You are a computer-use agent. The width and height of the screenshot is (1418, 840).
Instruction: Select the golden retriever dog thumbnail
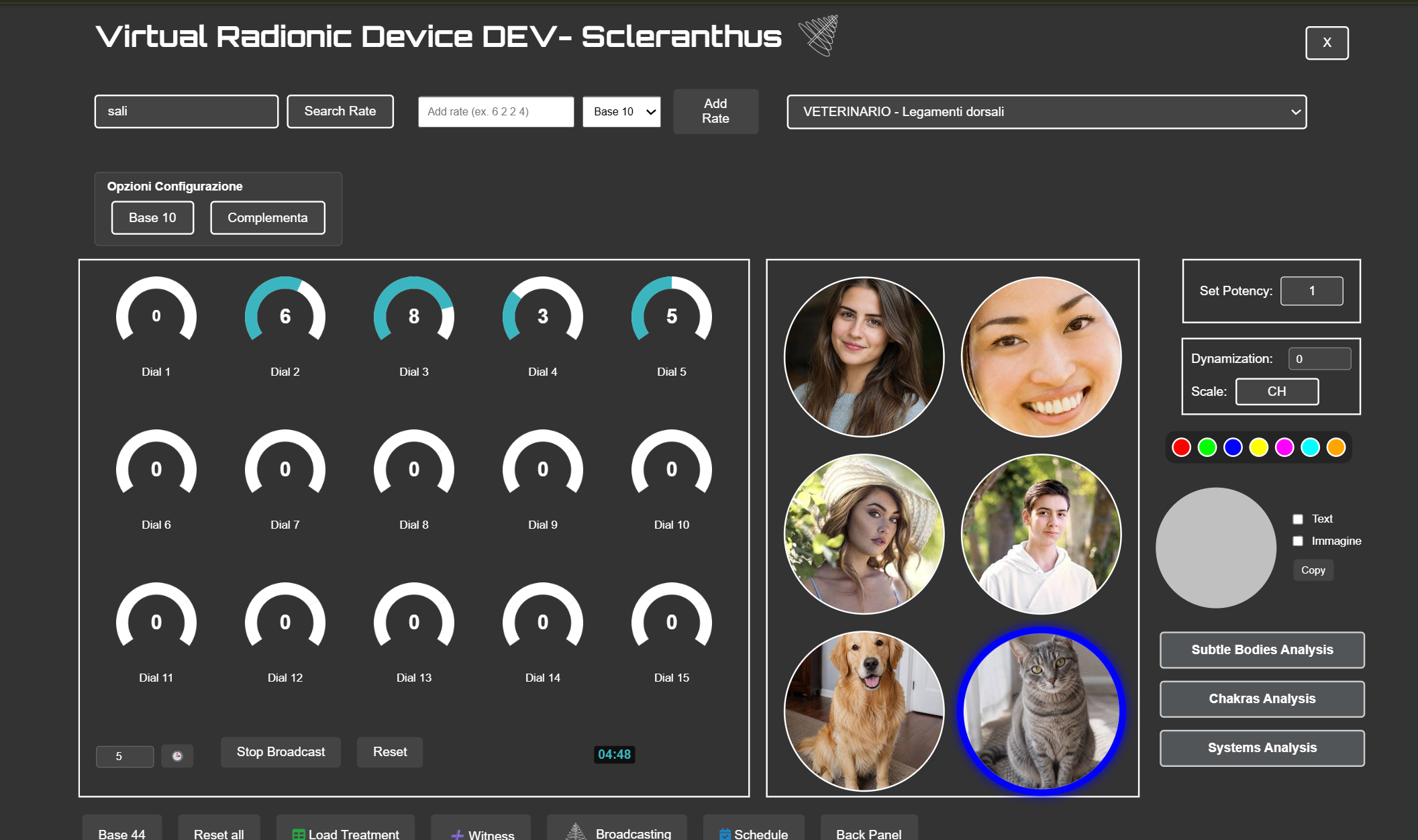864,711
